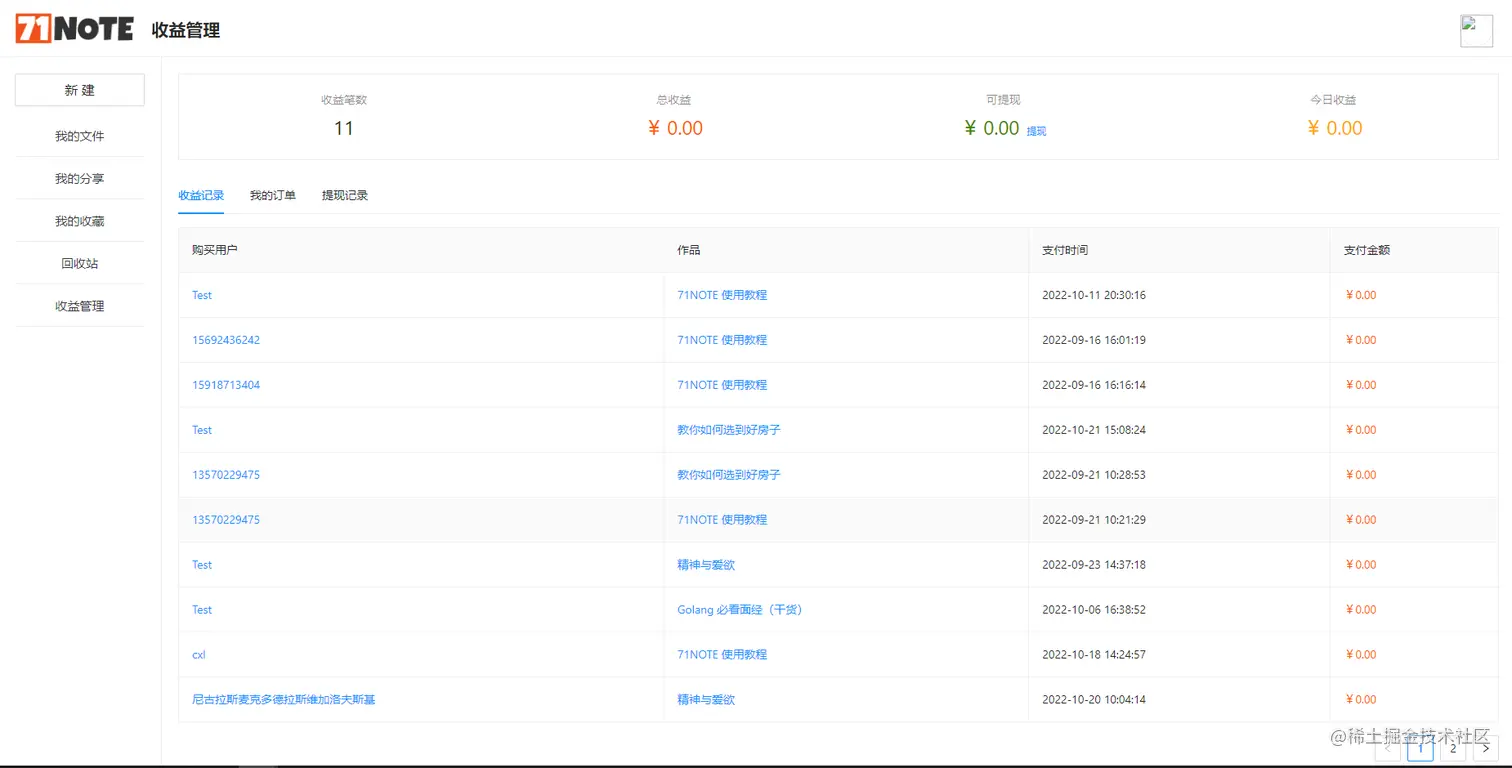Image resolution: width=1512 pixels, height=768 pixels.
Task: Click the 71NOTE logo
Action: (x=74, y=29)
